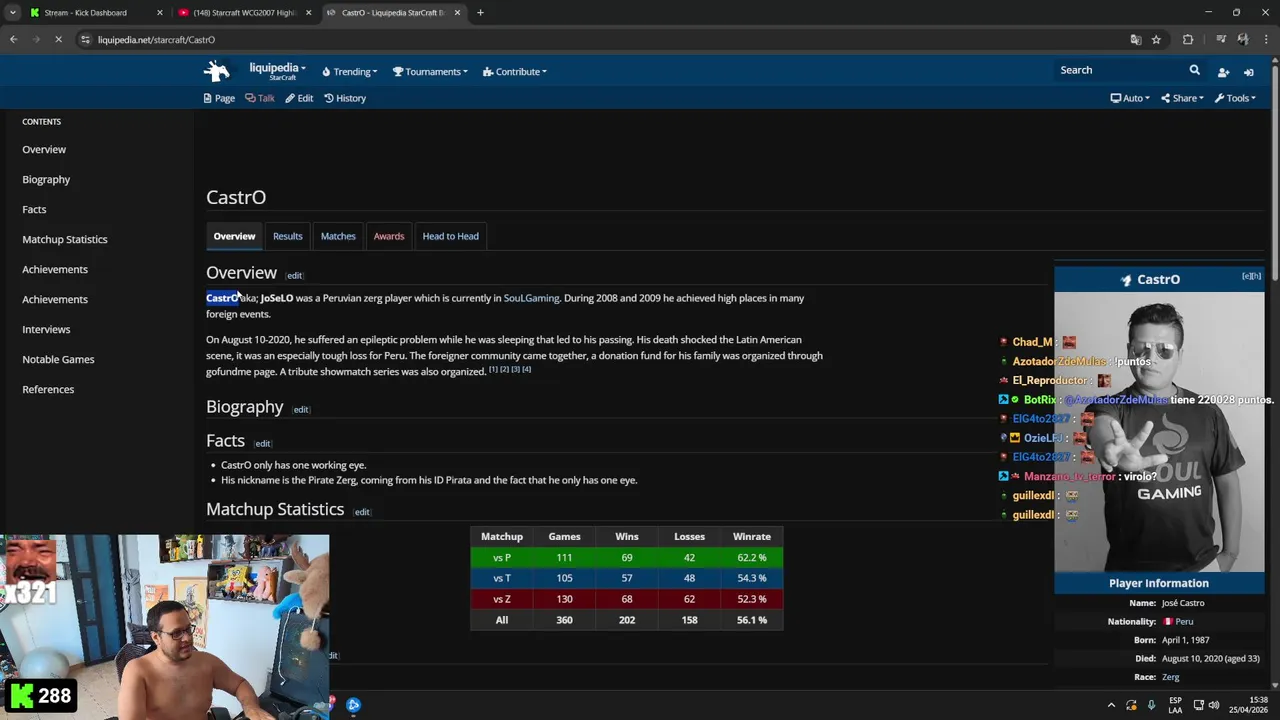Open the Tournaments dropdown menu

pyautogui.click(x=430, y=72)
